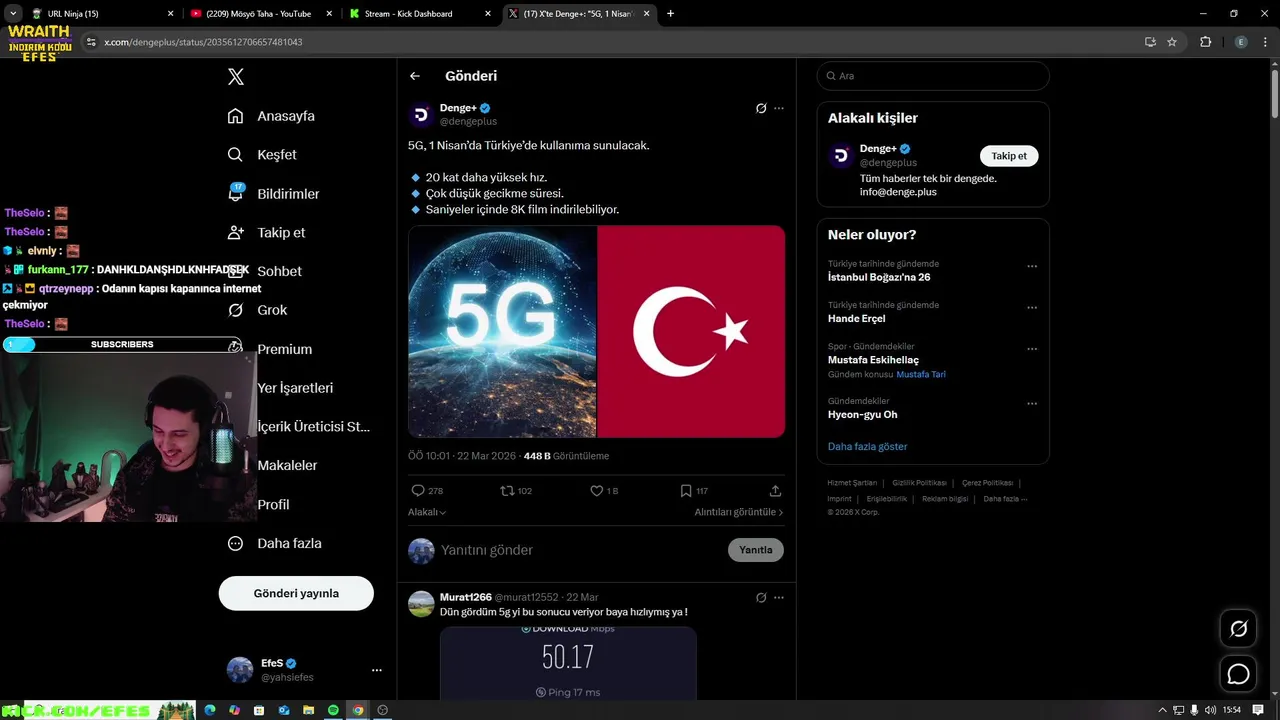
Task: Open Bildirimler in the sidebar
Action: tap(287, 194)
